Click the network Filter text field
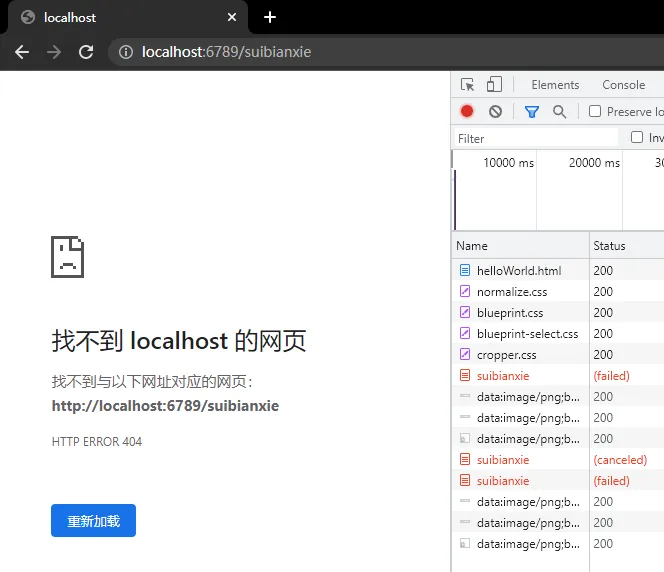The width and height of the screenshot is (664, 572). (x=535, y=138)
